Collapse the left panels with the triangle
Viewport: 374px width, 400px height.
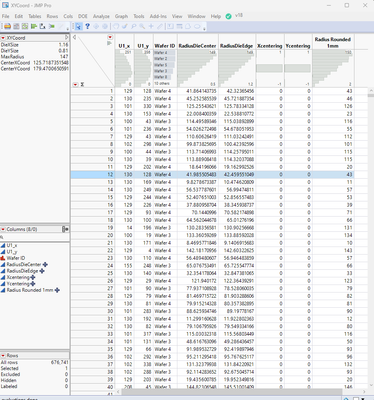(74, 37)
